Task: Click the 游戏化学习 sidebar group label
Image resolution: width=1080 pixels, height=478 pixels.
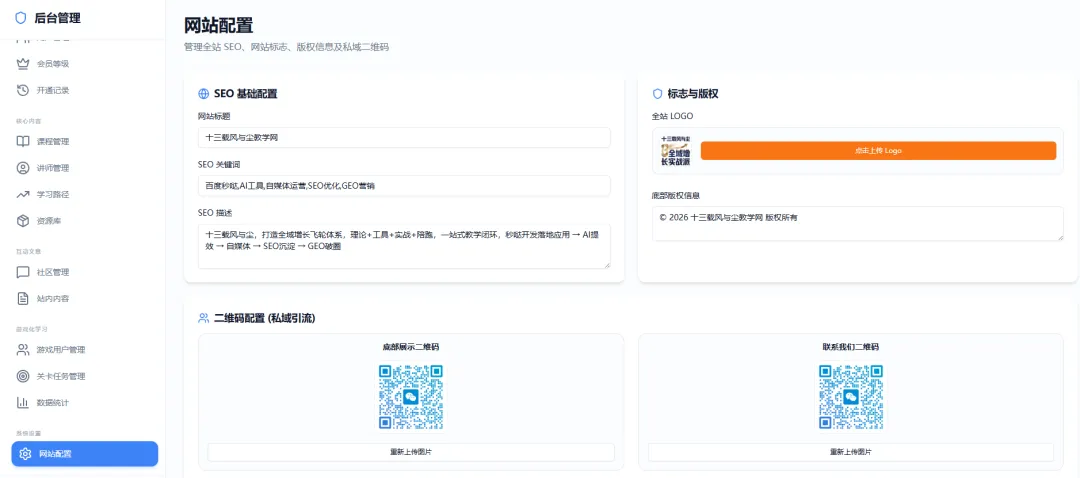Action: (32, 329)
